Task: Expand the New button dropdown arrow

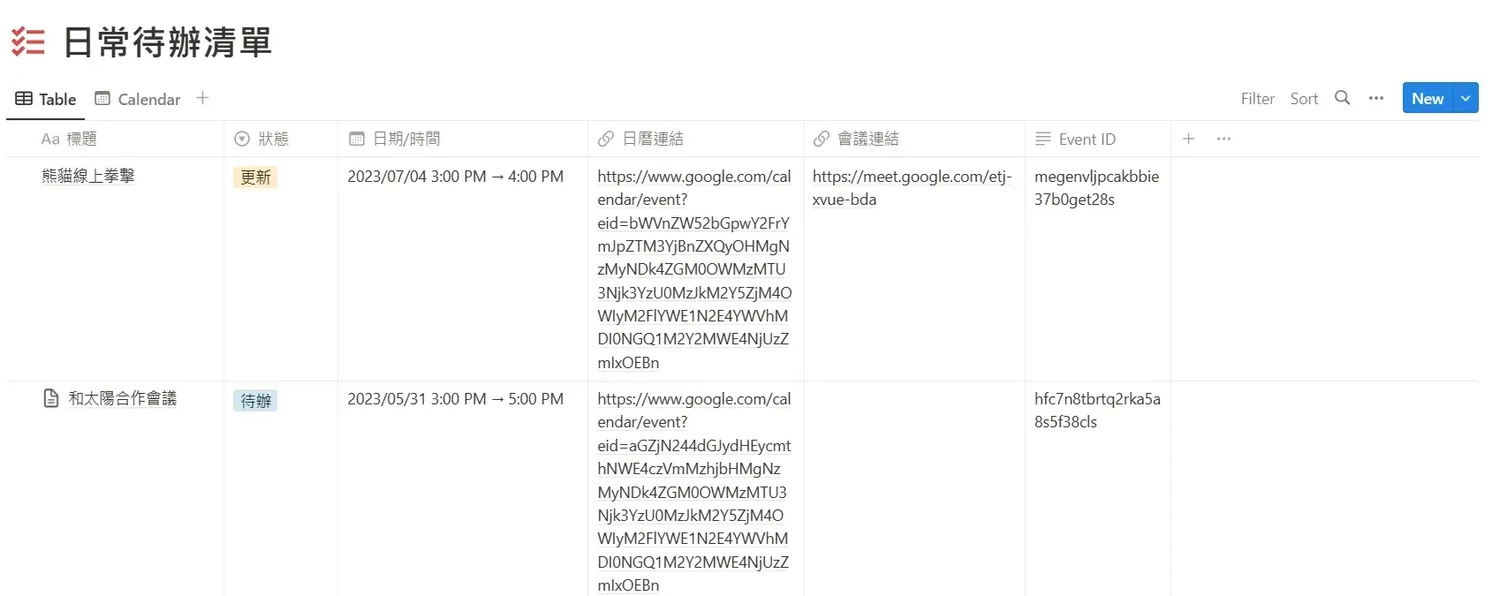Action: click(x=1466, y=98)
